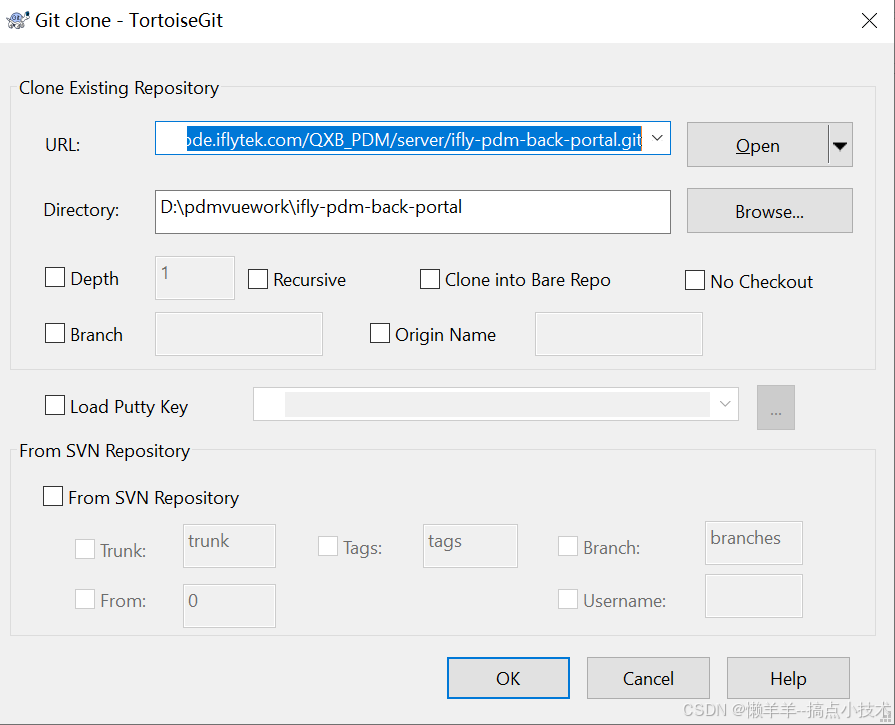
Task: Enable the Recursive checkbox
Action: pos(257,279)
